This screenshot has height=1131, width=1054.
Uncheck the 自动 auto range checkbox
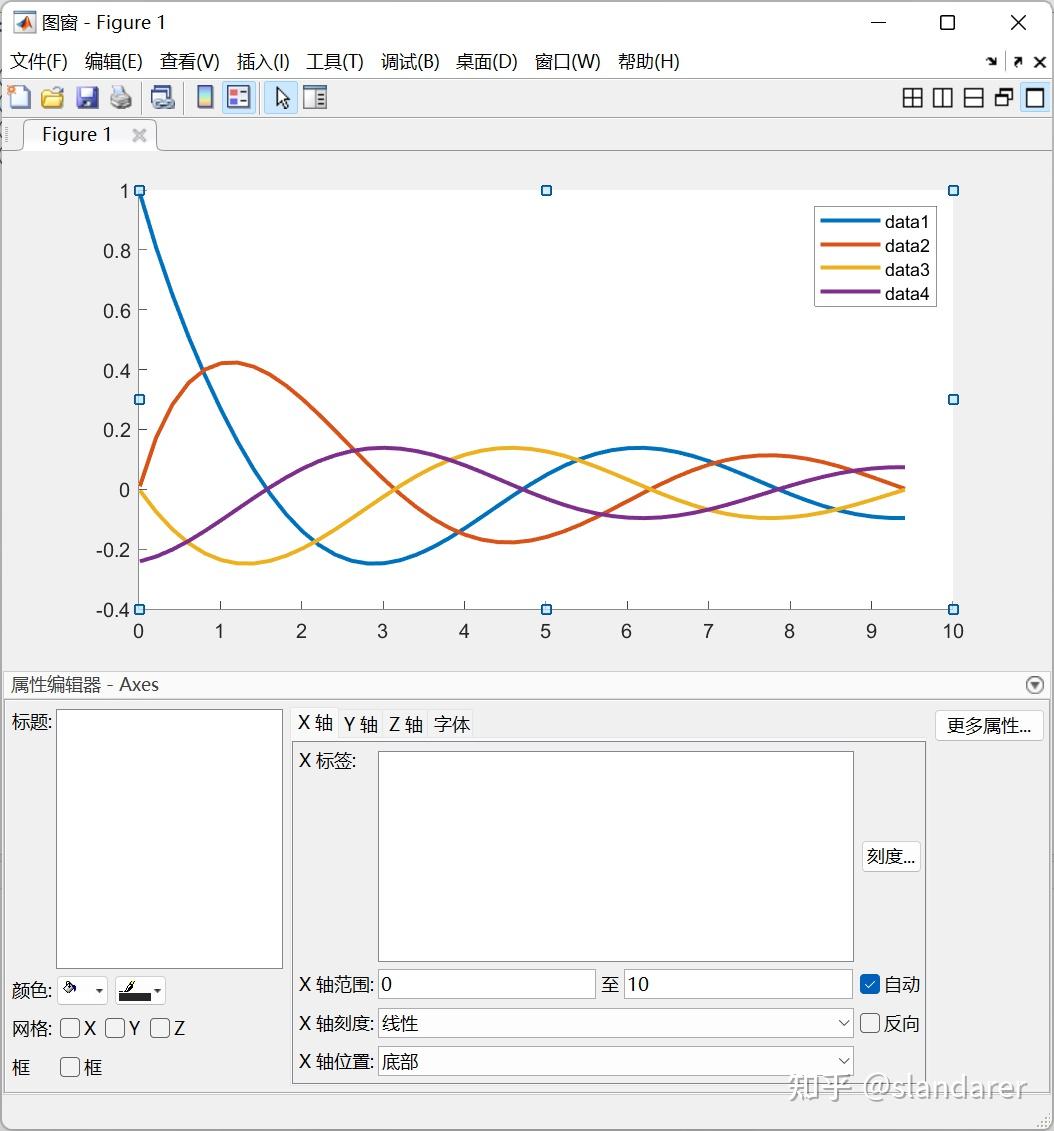869,984
